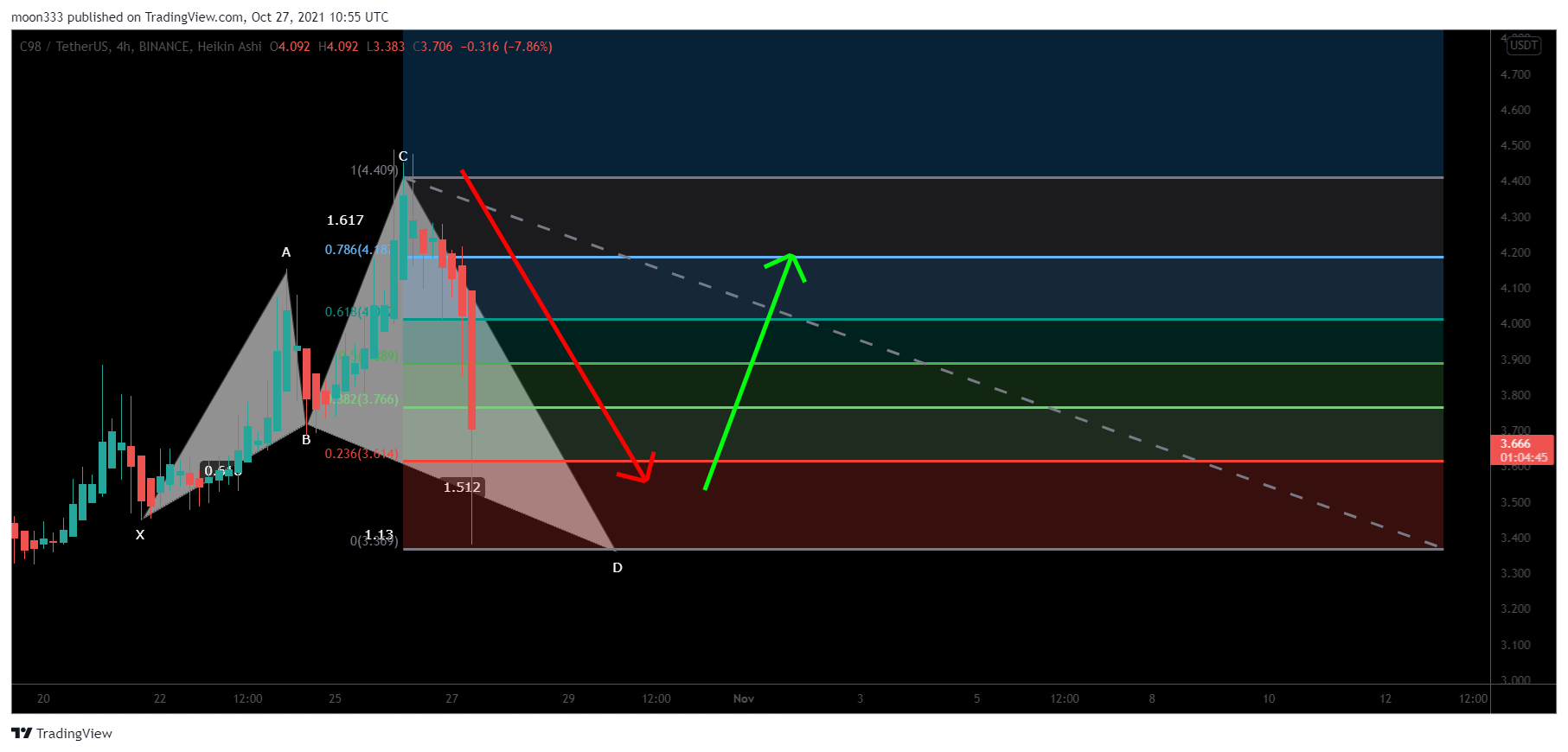Click the date 22 on the time axis
1568x752 pixels.
coord(160,698)
